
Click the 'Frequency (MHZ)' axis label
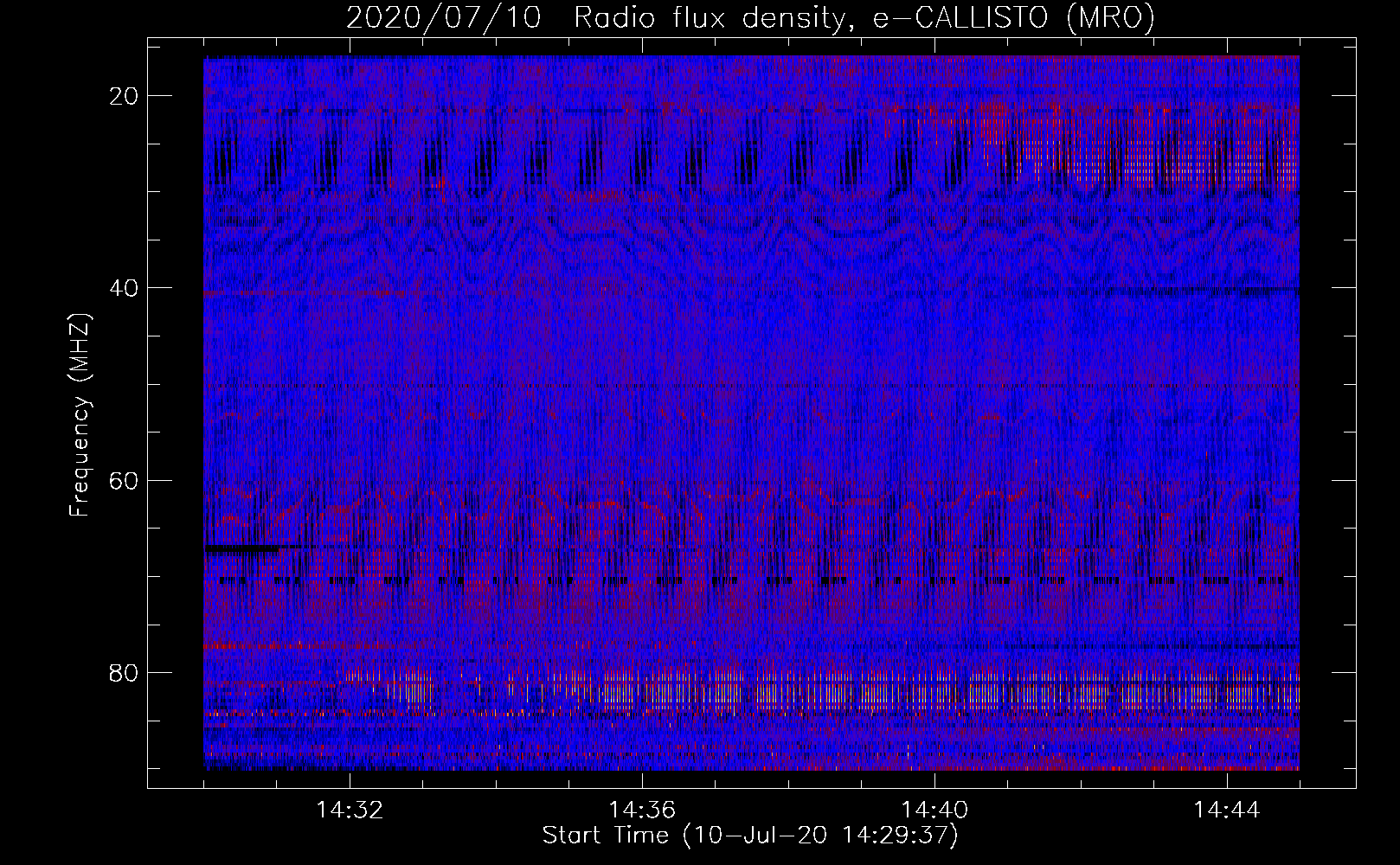point(80,414)
